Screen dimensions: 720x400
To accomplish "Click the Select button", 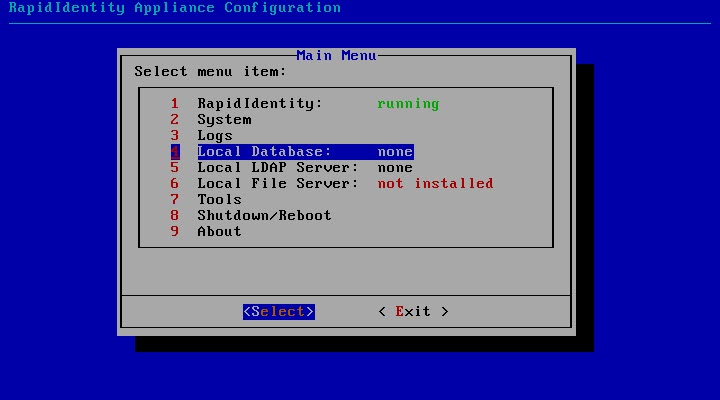I will point(279,312).
